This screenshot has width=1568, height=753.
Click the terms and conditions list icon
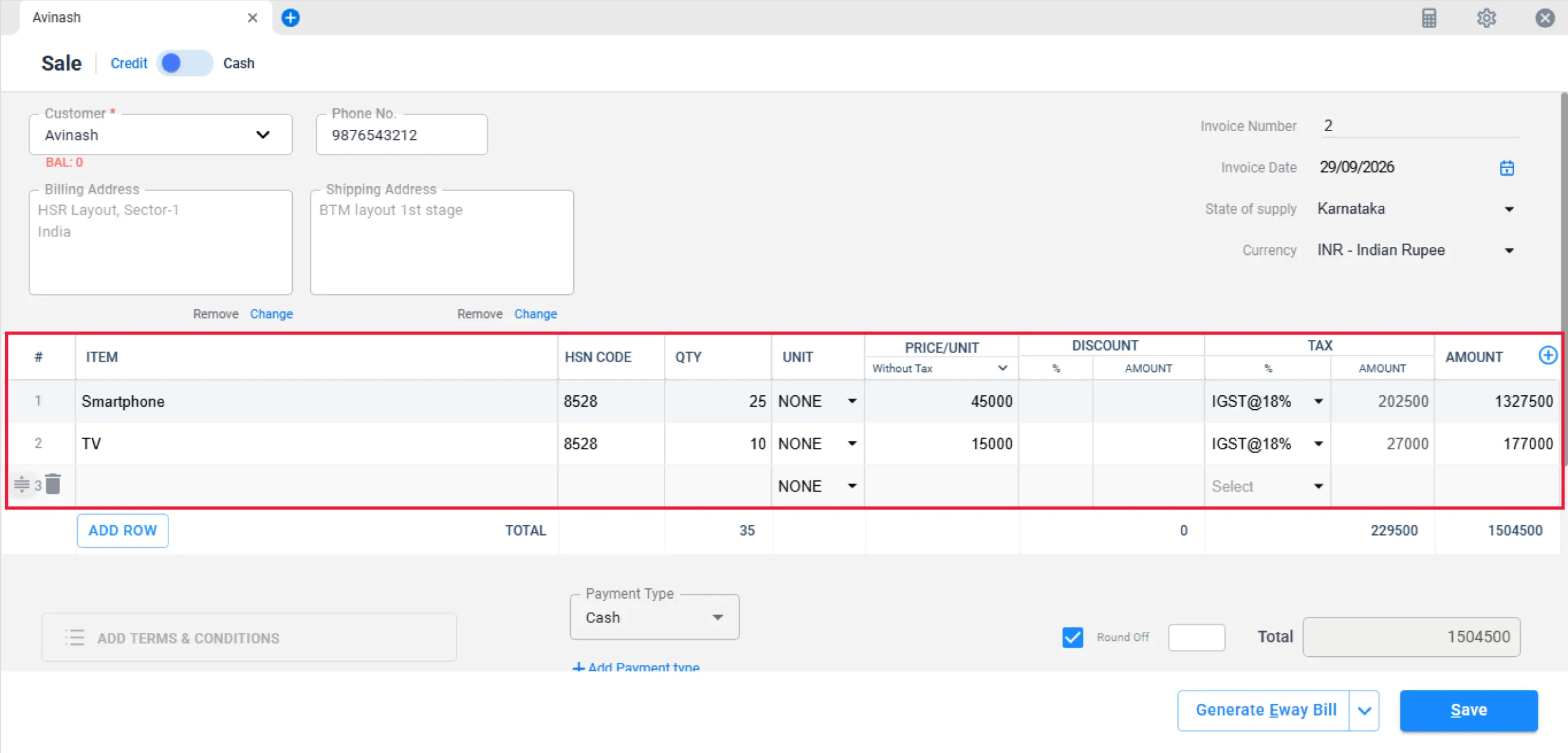pos(75,637)
